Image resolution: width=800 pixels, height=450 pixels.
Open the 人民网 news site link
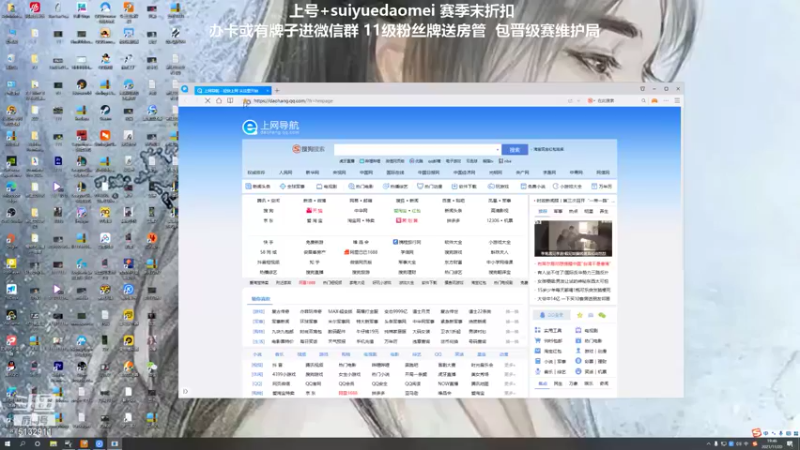[x=285, y=173]
